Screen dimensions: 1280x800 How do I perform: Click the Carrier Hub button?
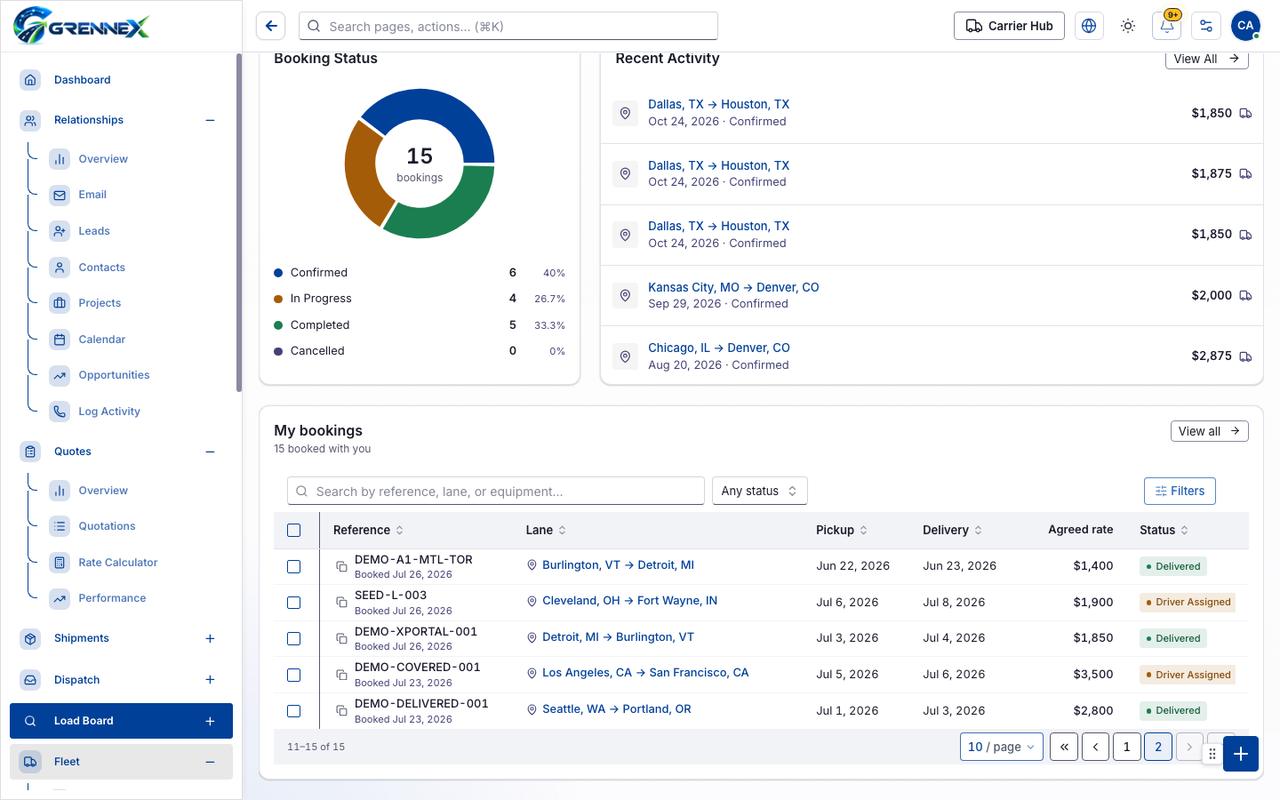(1009, 26)
